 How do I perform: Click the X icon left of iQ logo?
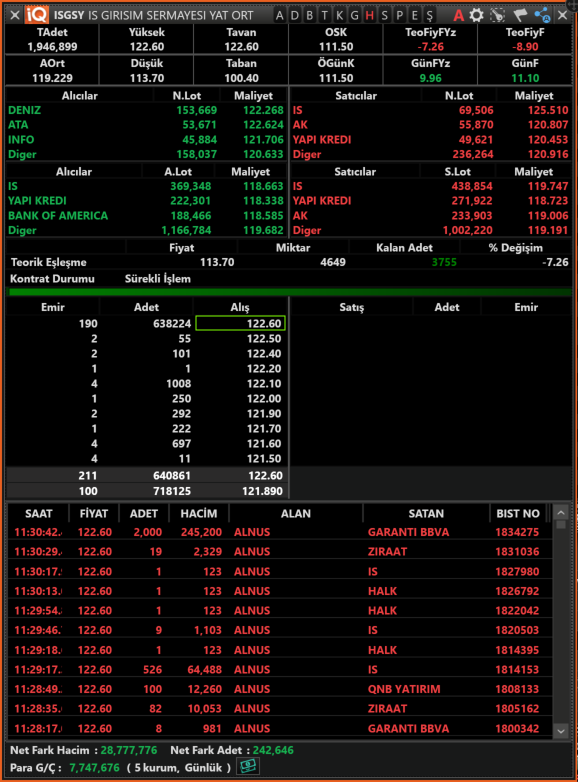(14, 15)
